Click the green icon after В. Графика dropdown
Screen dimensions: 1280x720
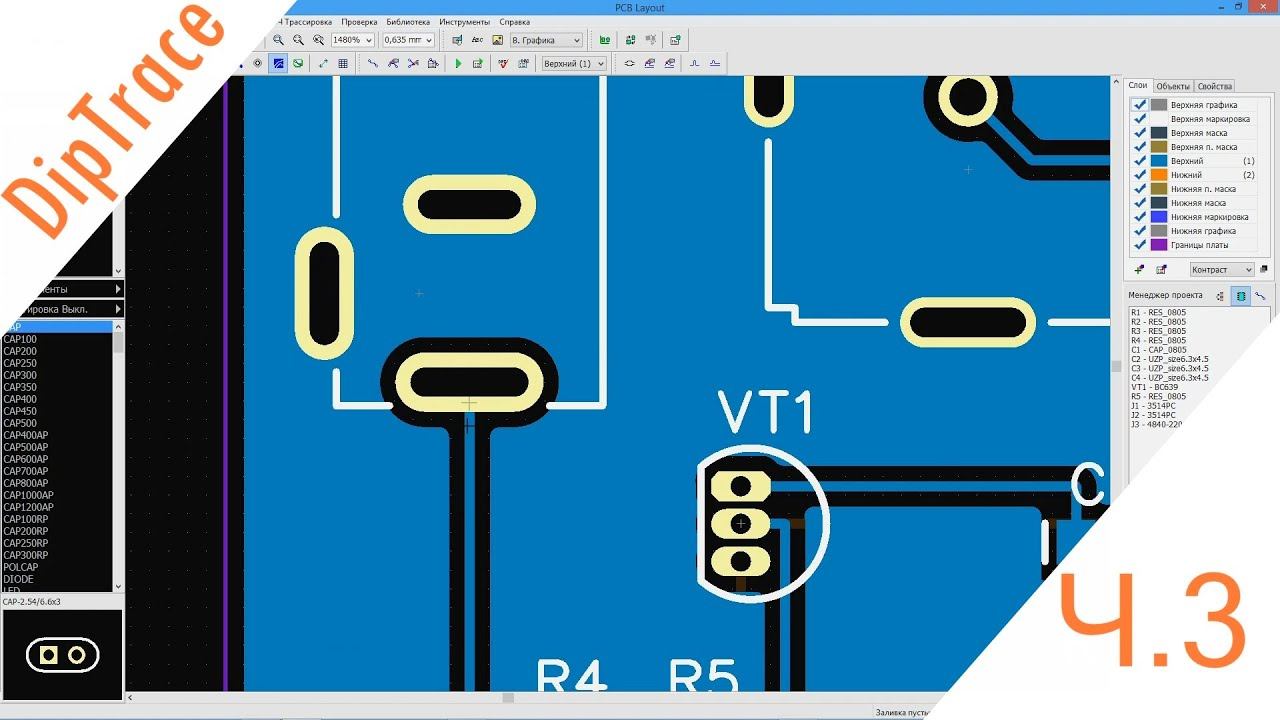[604, 40]
